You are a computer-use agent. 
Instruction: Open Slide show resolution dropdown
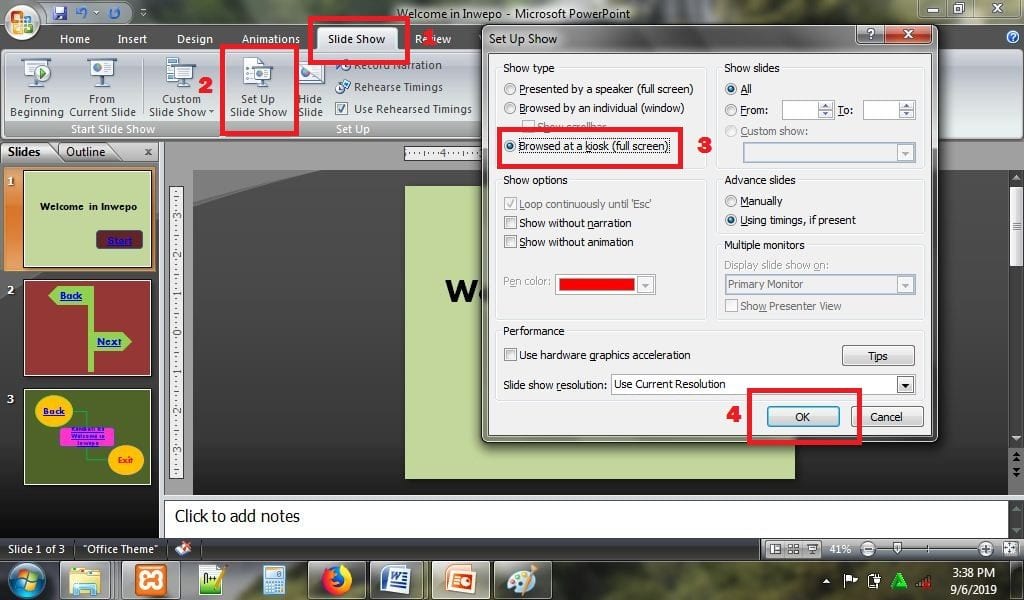(904, 385)
